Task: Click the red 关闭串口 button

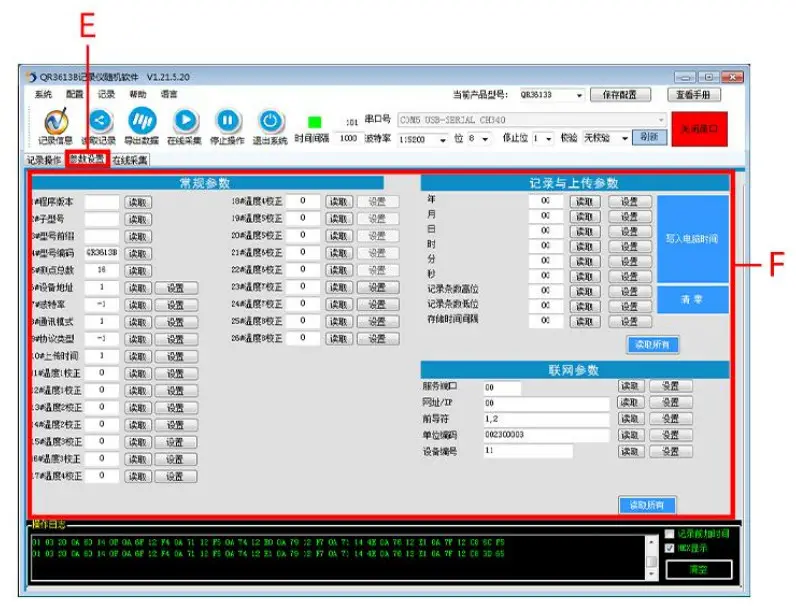Action: click(x=699, y=129)
